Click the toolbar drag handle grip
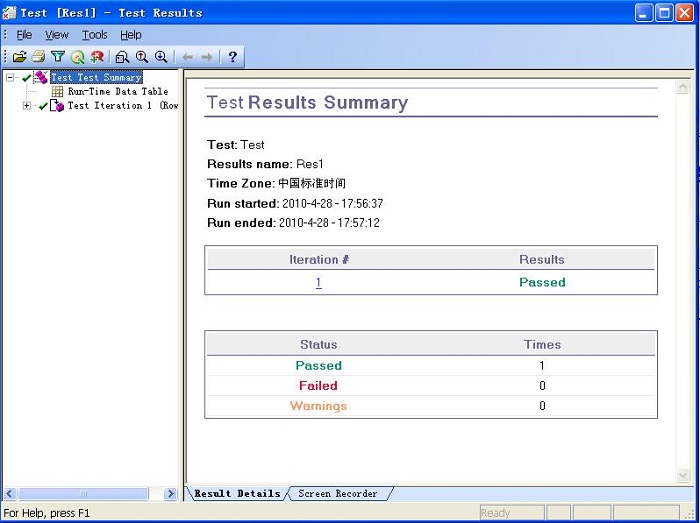This screenshot has width=700, height=523. (5, 57)
